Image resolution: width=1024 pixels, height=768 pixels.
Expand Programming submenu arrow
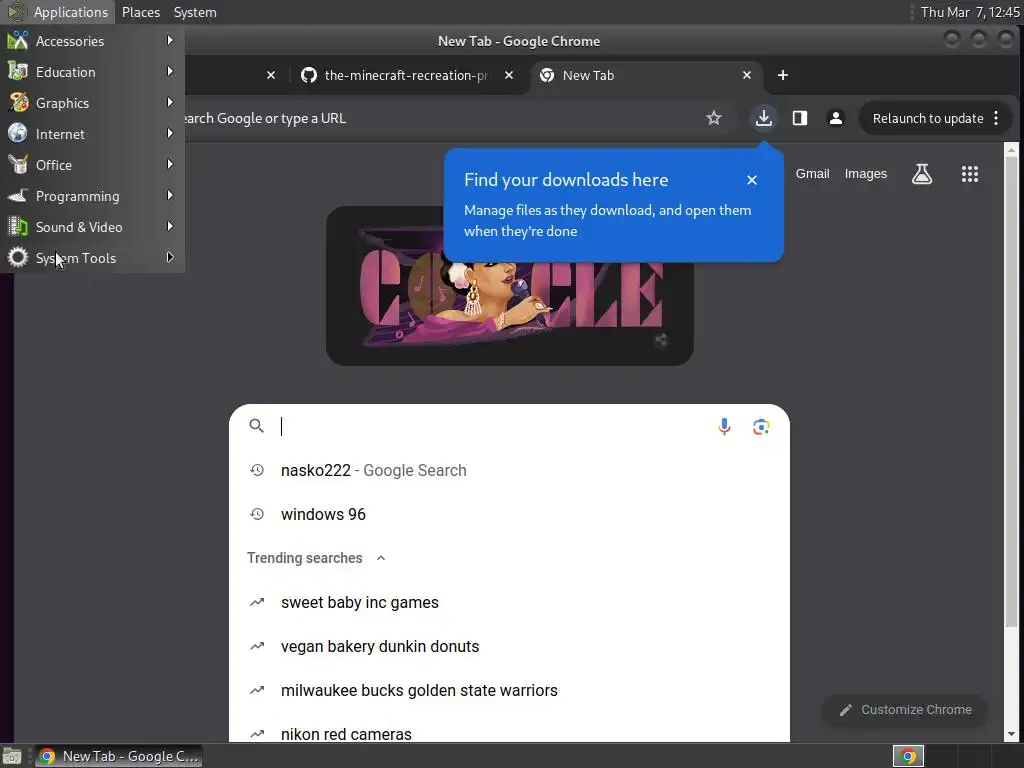coord(170,195)
